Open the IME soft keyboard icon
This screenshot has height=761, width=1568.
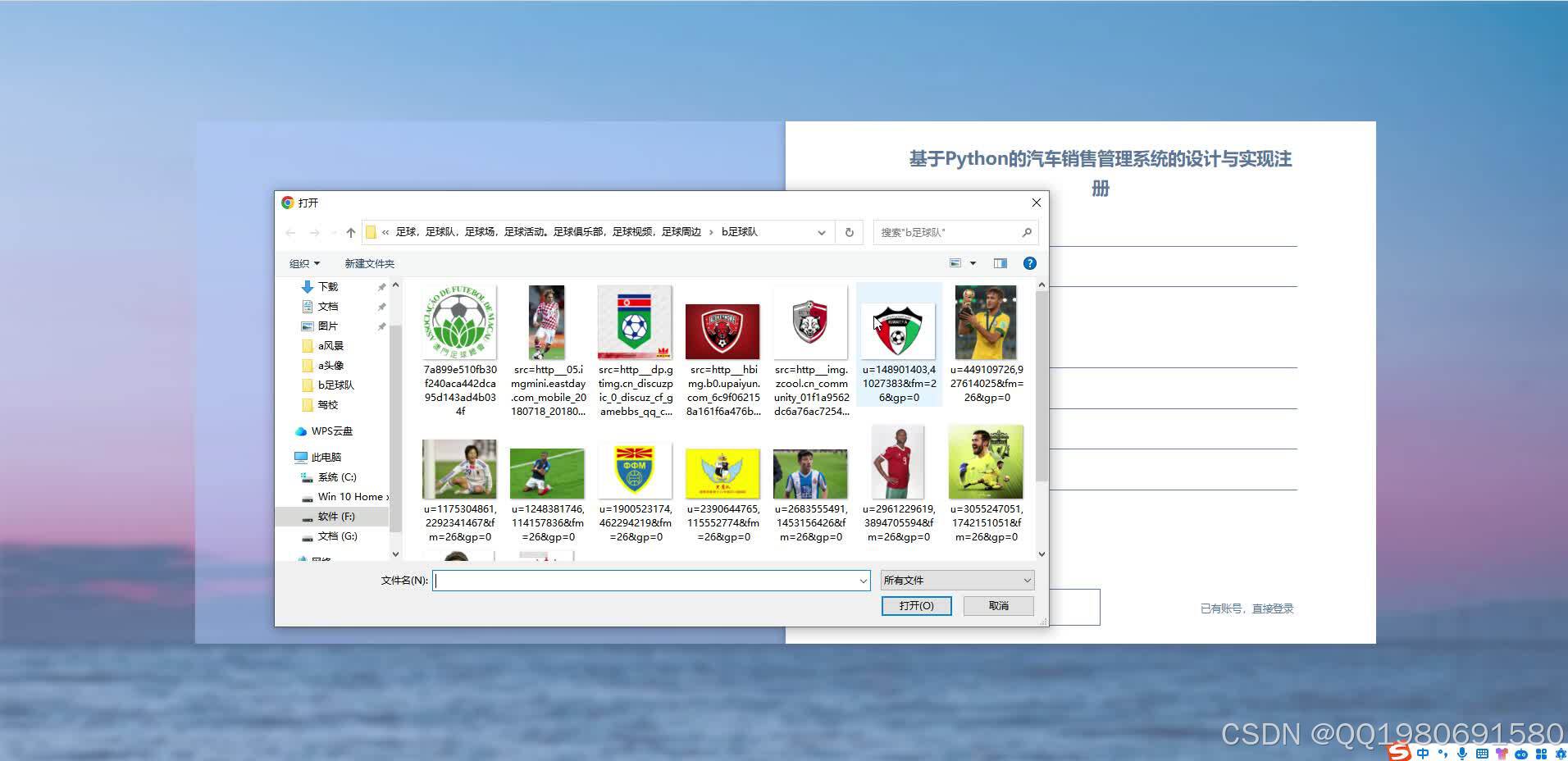click(1482, 753)
